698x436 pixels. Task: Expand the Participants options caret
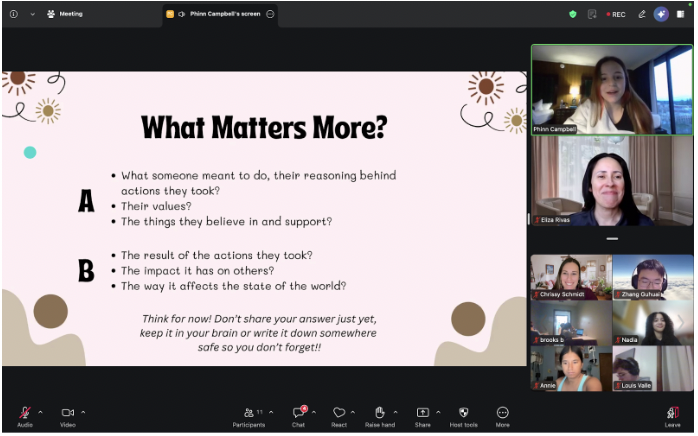coord(271,413)
